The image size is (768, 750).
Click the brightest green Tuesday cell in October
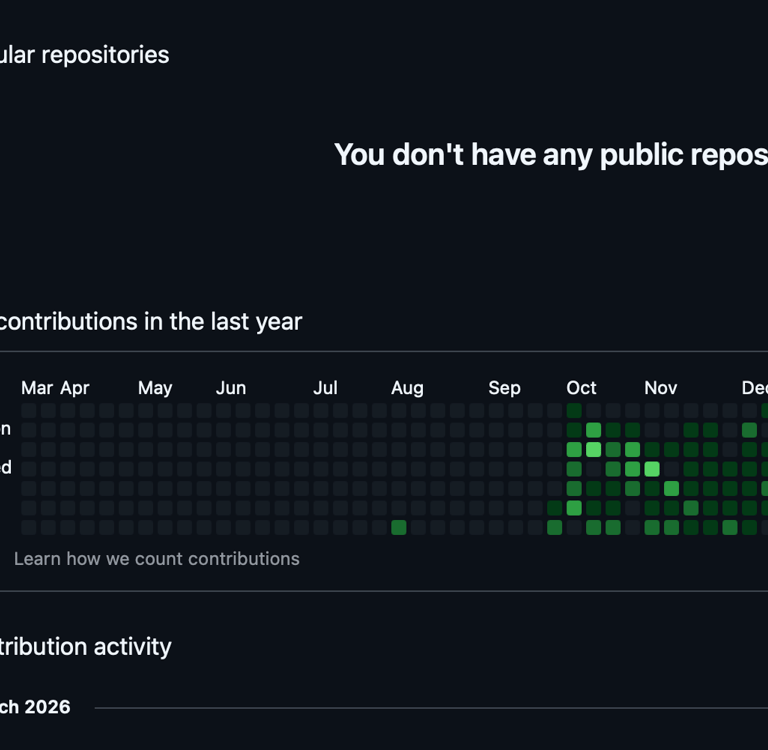pyautogui.click(x=594, y=449)
